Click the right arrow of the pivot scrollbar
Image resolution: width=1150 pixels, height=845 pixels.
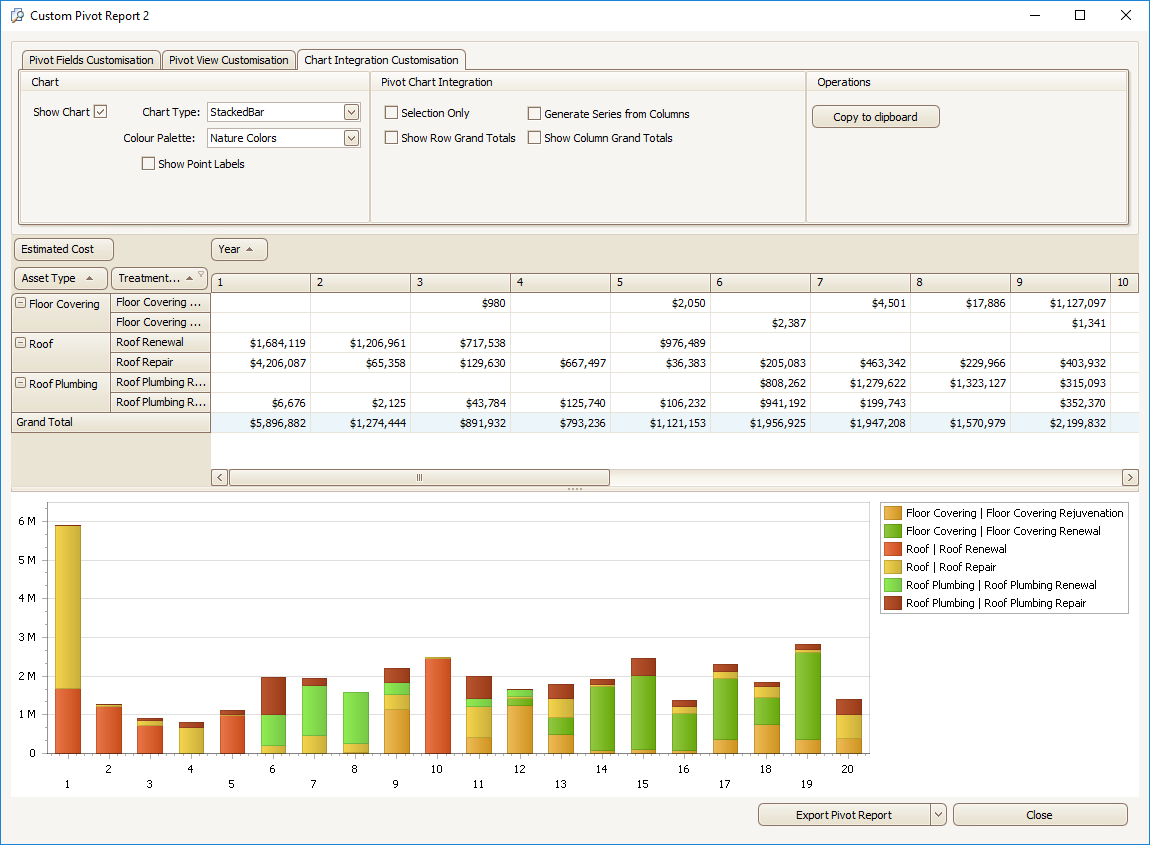pyautogui.click(x=1129, y=477)
